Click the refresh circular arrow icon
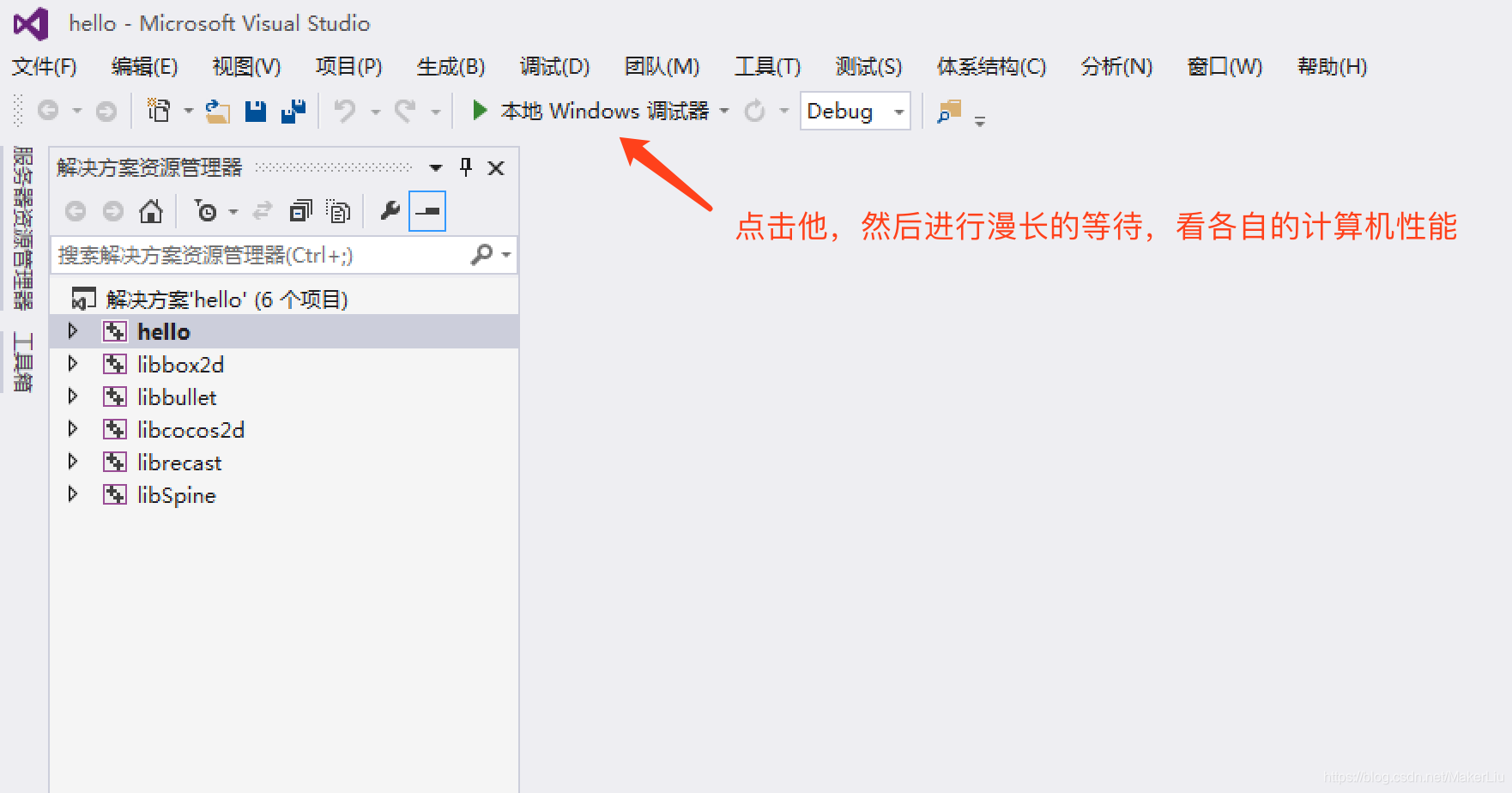The width and height of the screenshot is (1512, 793). (754, 111)
